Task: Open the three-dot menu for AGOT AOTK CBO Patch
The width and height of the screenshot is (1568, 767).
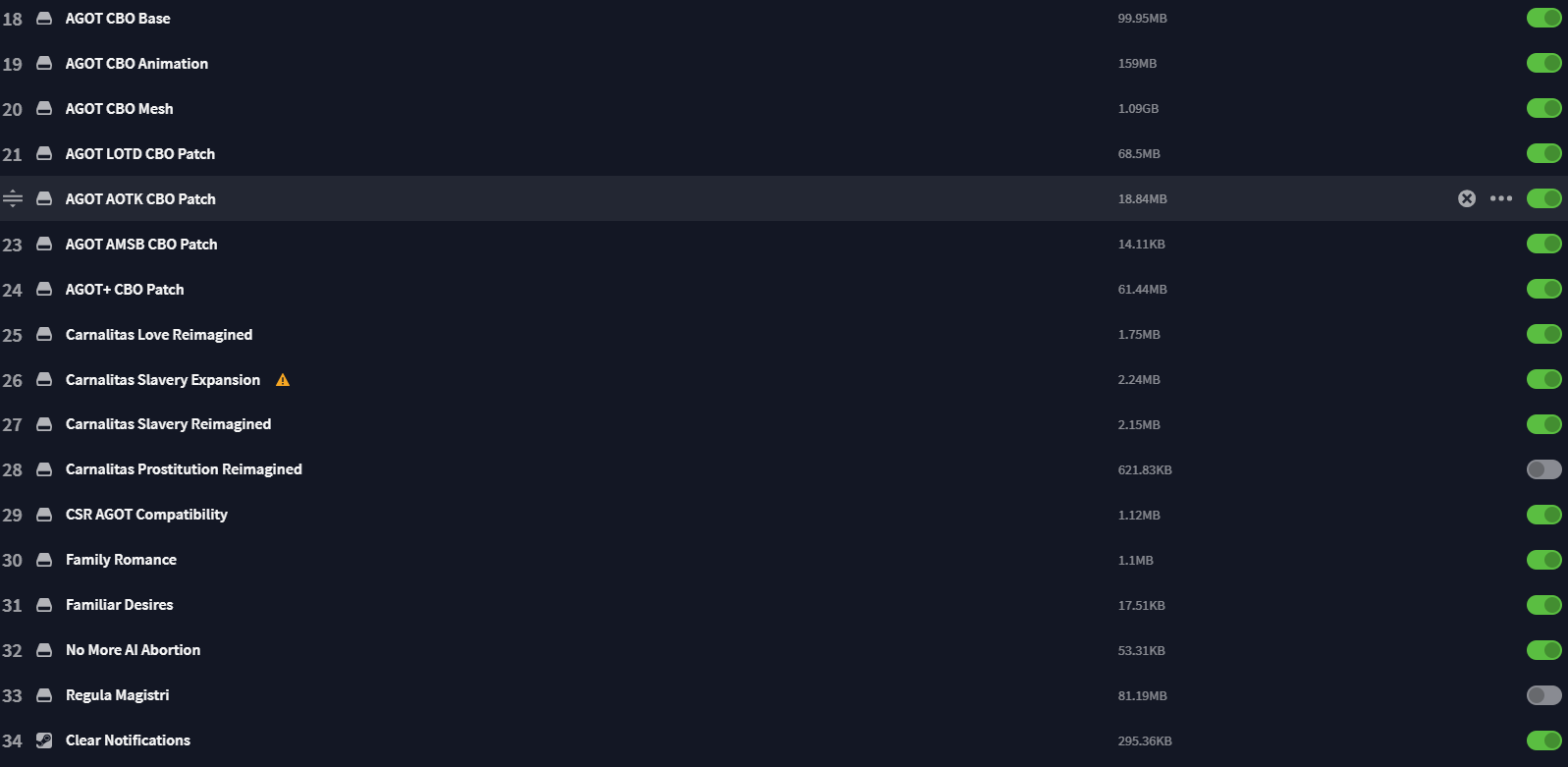Action: pyautogui.click(x=1501, y=198)
